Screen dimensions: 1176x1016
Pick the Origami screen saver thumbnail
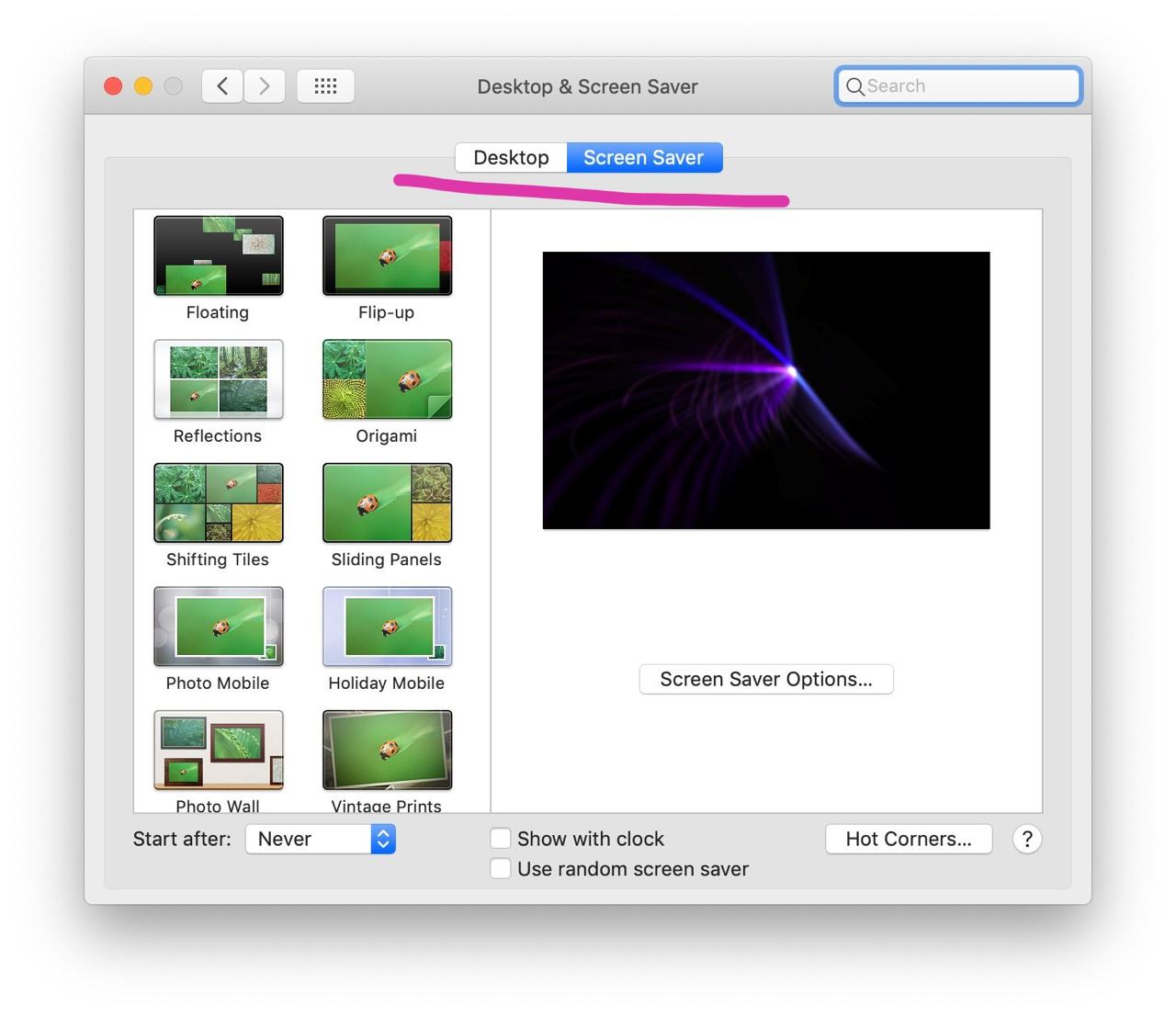387,379
